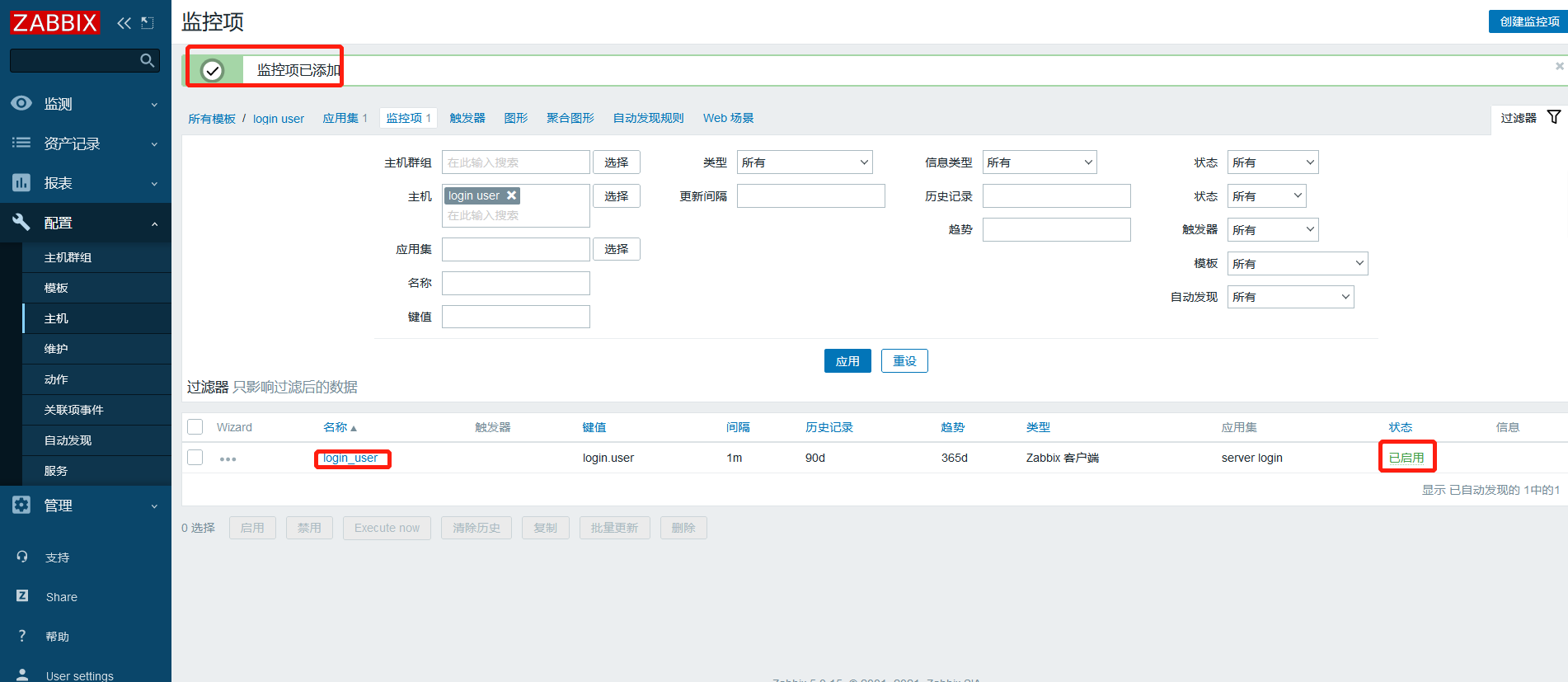
Task: Sort table by 间隔 column
Action: tap(738, 427)
